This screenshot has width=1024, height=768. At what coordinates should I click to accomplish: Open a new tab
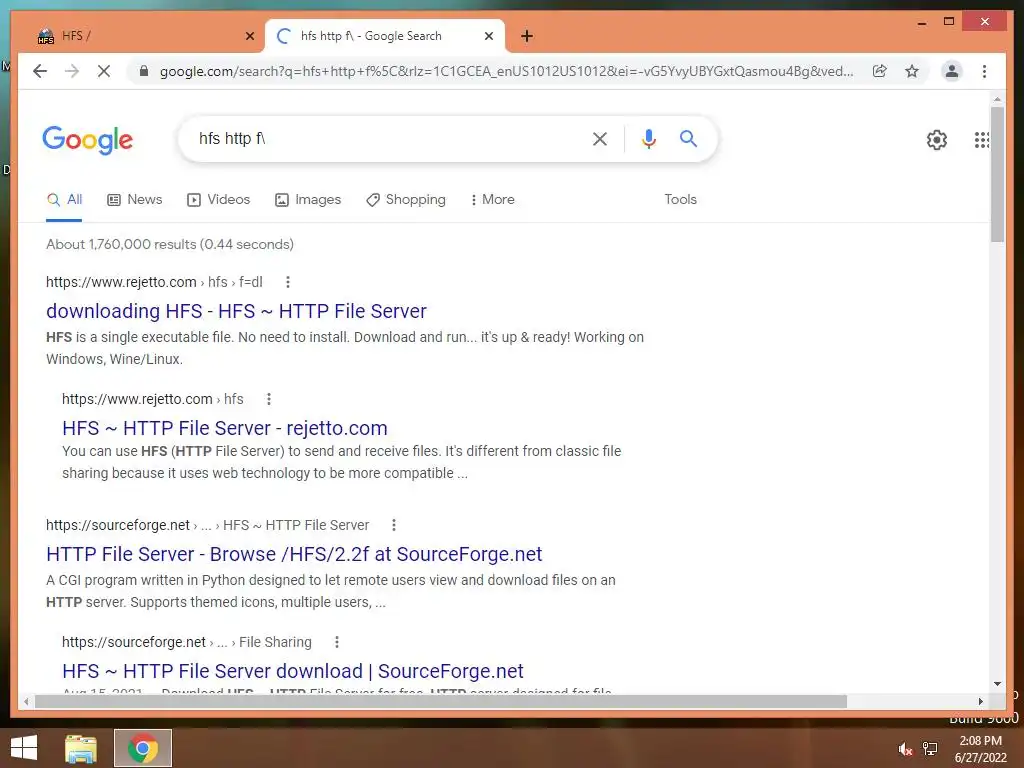527,36
